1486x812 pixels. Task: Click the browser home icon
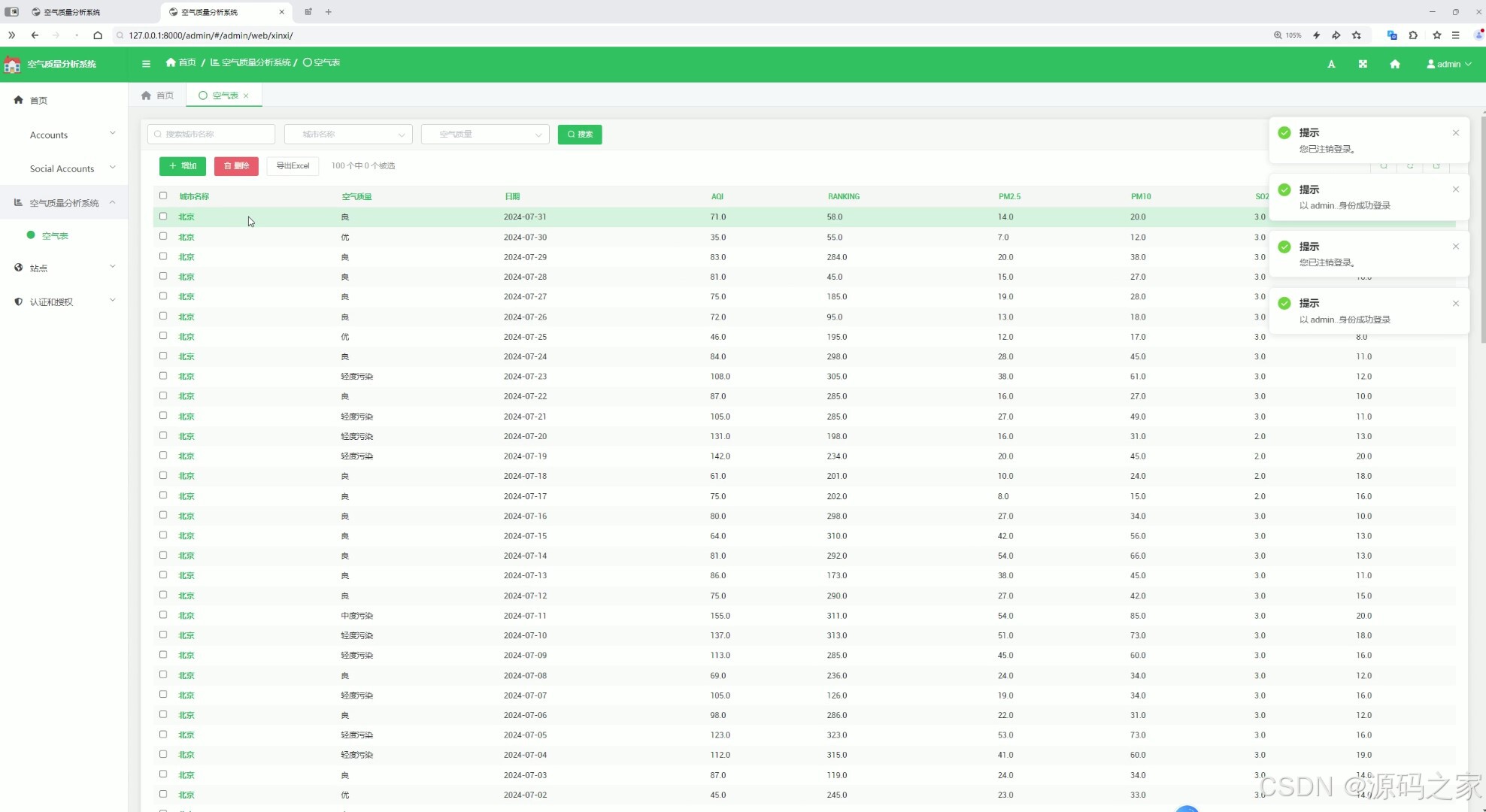coord(98,35)
